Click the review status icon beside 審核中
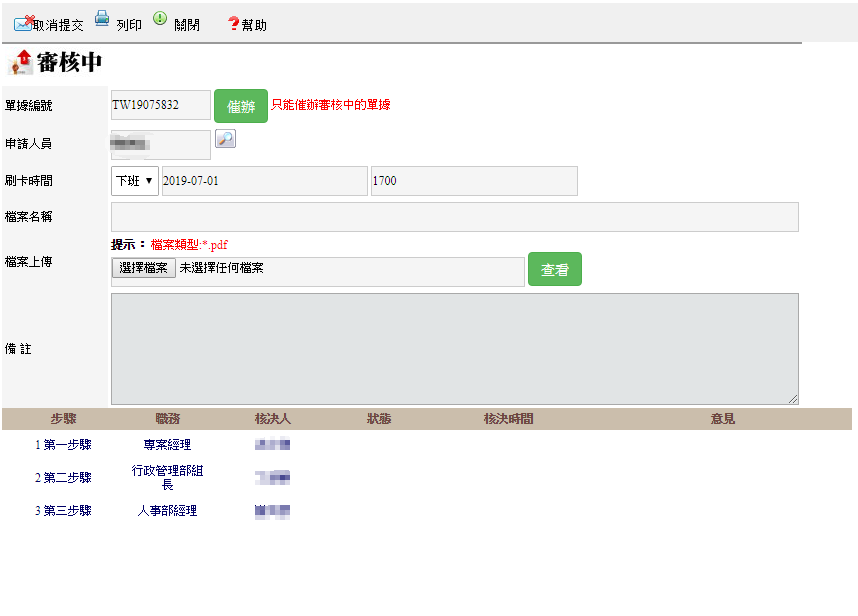Screen dimensions: 858x616 (20, 63)
